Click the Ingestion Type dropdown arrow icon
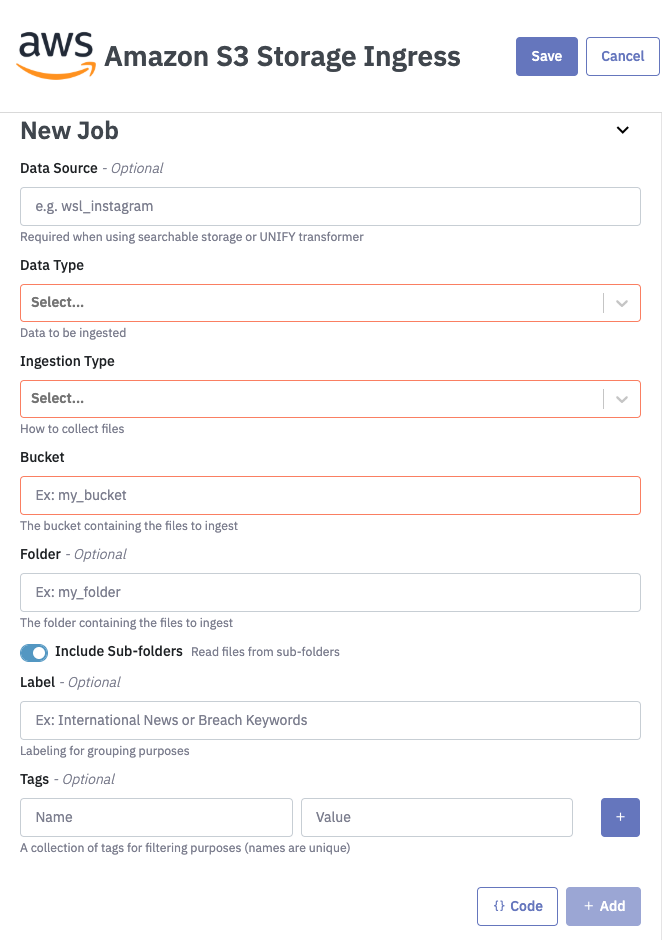662x940 pixels. (622, 398)
